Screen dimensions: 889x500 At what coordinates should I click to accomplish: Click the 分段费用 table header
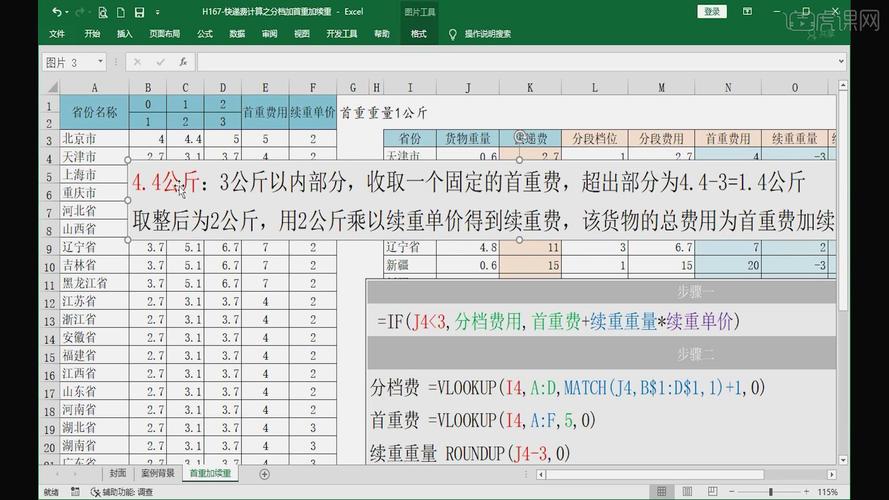(x=661, y=138)
